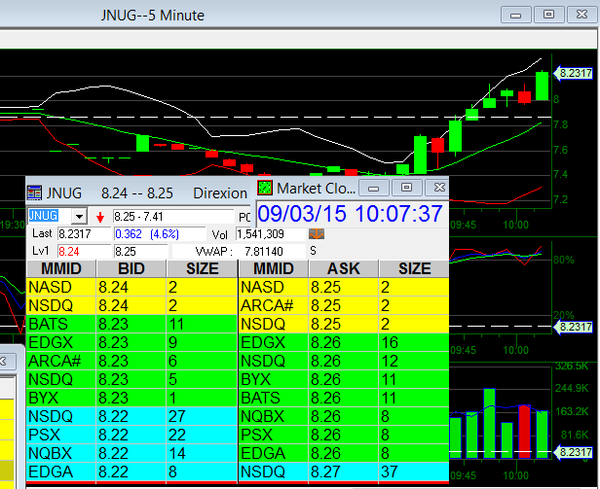
Task: Open the JNUG symbol dropdown arrow
Action: coord(78,216)
